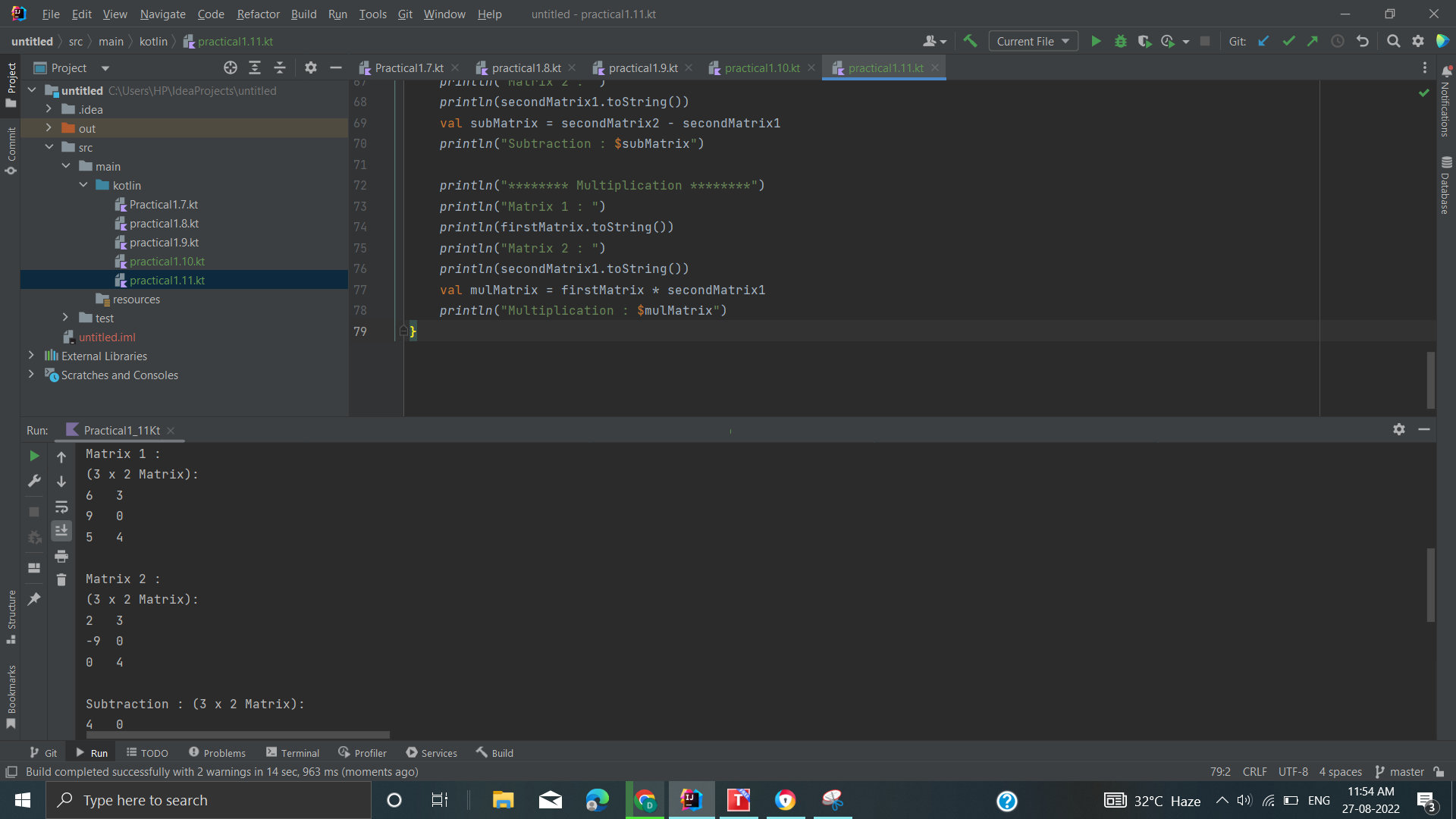The width and height of the screenshot is (1456, 819).
Task: Open the Terminal tool window
Action: (x=300, y=752)
